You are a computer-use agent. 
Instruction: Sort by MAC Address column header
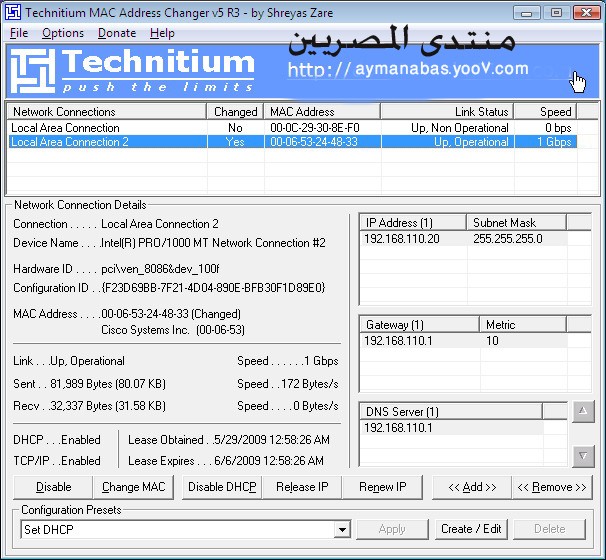point(322,112)
